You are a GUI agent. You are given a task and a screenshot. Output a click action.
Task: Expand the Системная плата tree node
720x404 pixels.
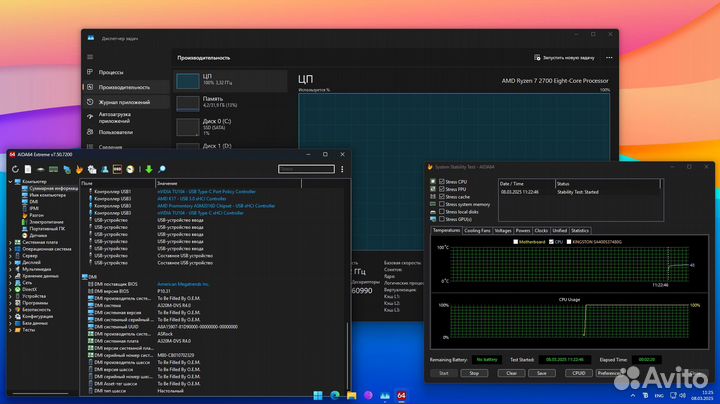(11, 242)
